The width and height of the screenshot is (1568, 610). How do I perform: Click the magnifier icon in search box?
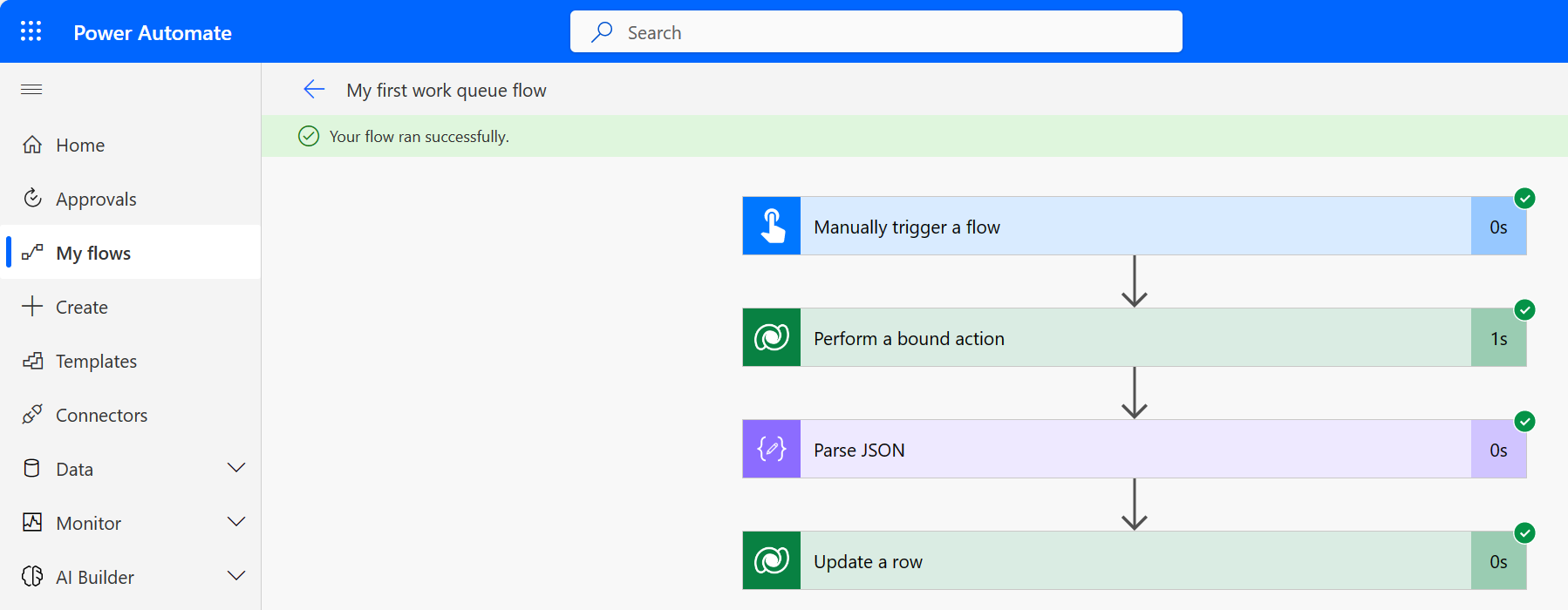pos(602,32)
